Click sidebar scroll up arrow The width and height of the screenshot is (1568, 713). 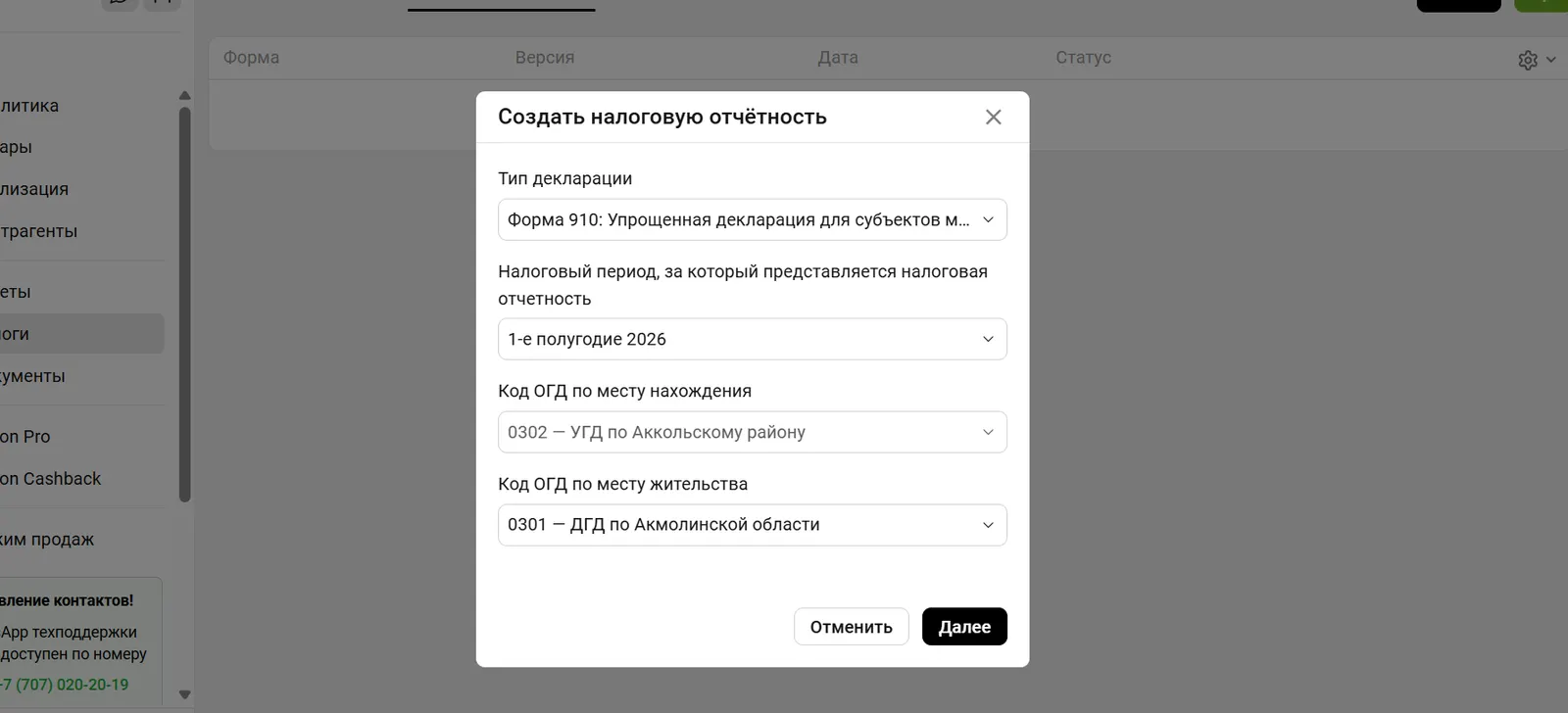coord(184,95)
